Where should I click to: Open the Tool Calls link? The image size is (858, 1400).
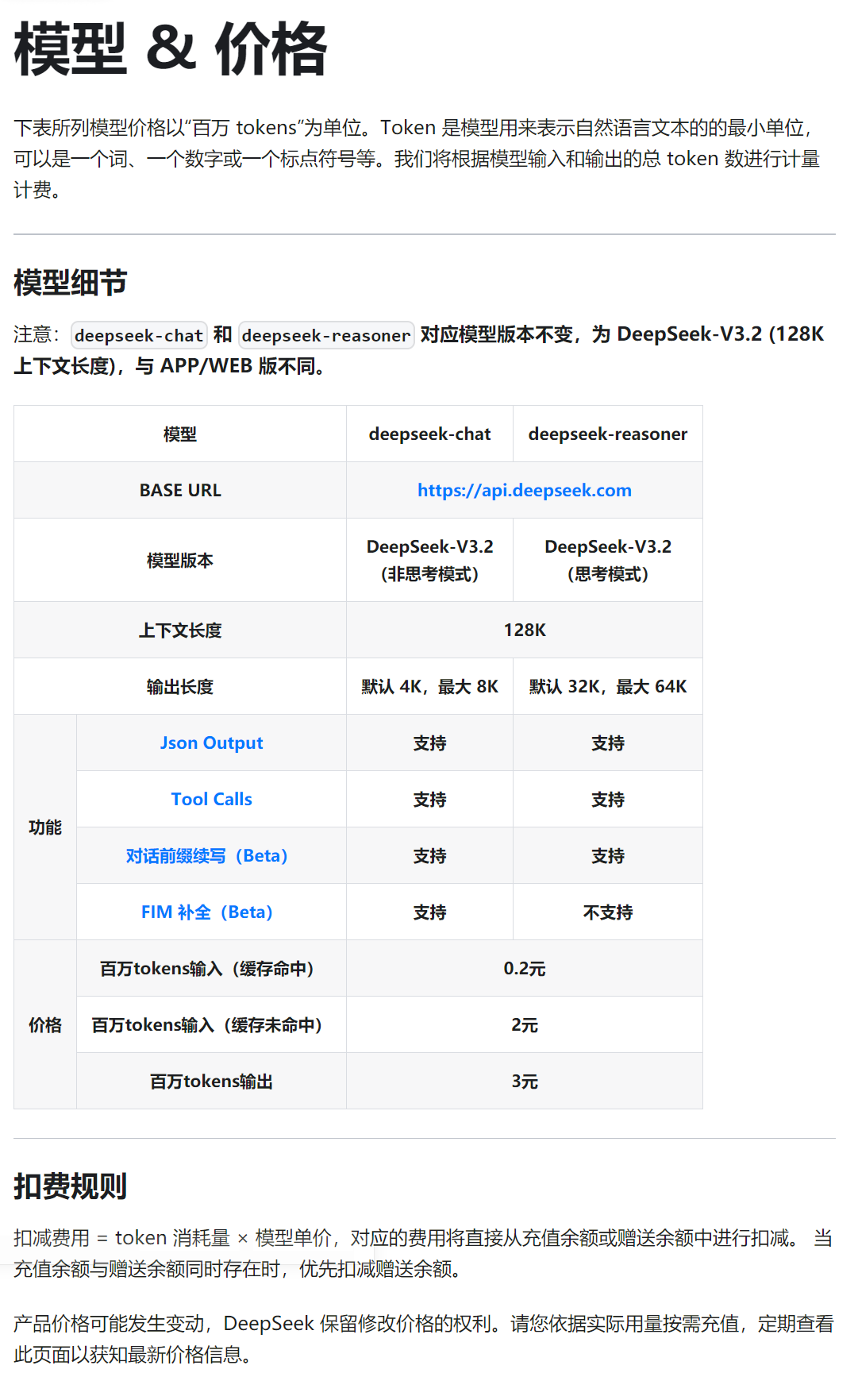(x=211, y=800)
